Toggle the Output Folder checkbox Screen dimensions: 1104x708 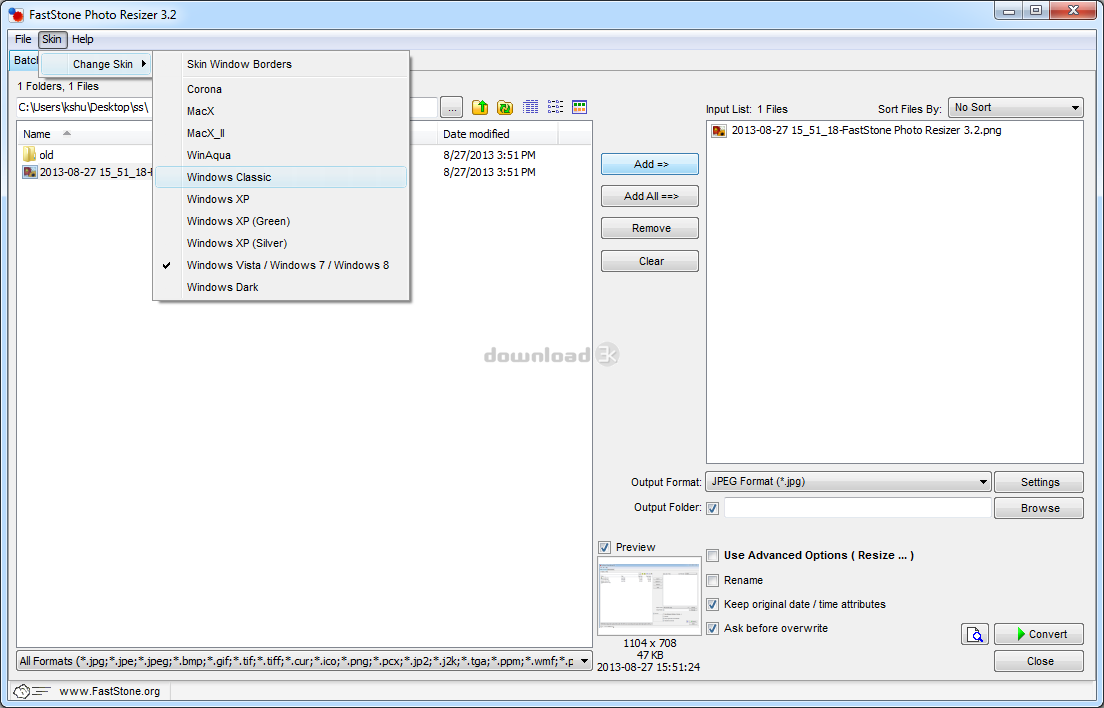click(713, 507)
